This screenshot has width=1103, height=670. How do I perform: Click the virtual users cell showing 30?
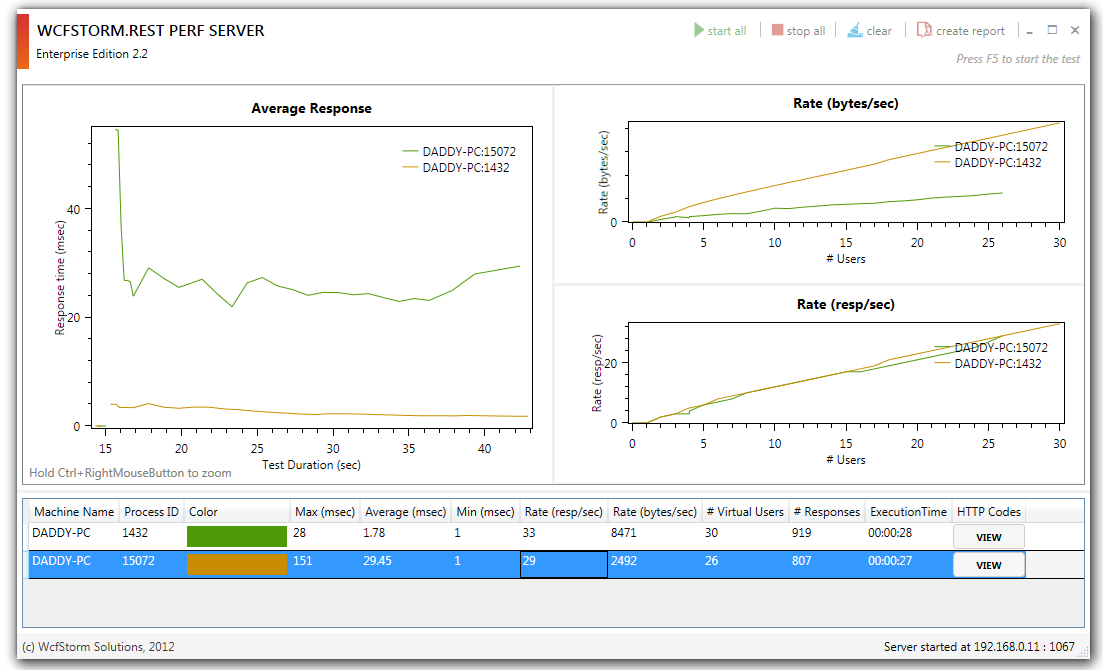(746, 536)
